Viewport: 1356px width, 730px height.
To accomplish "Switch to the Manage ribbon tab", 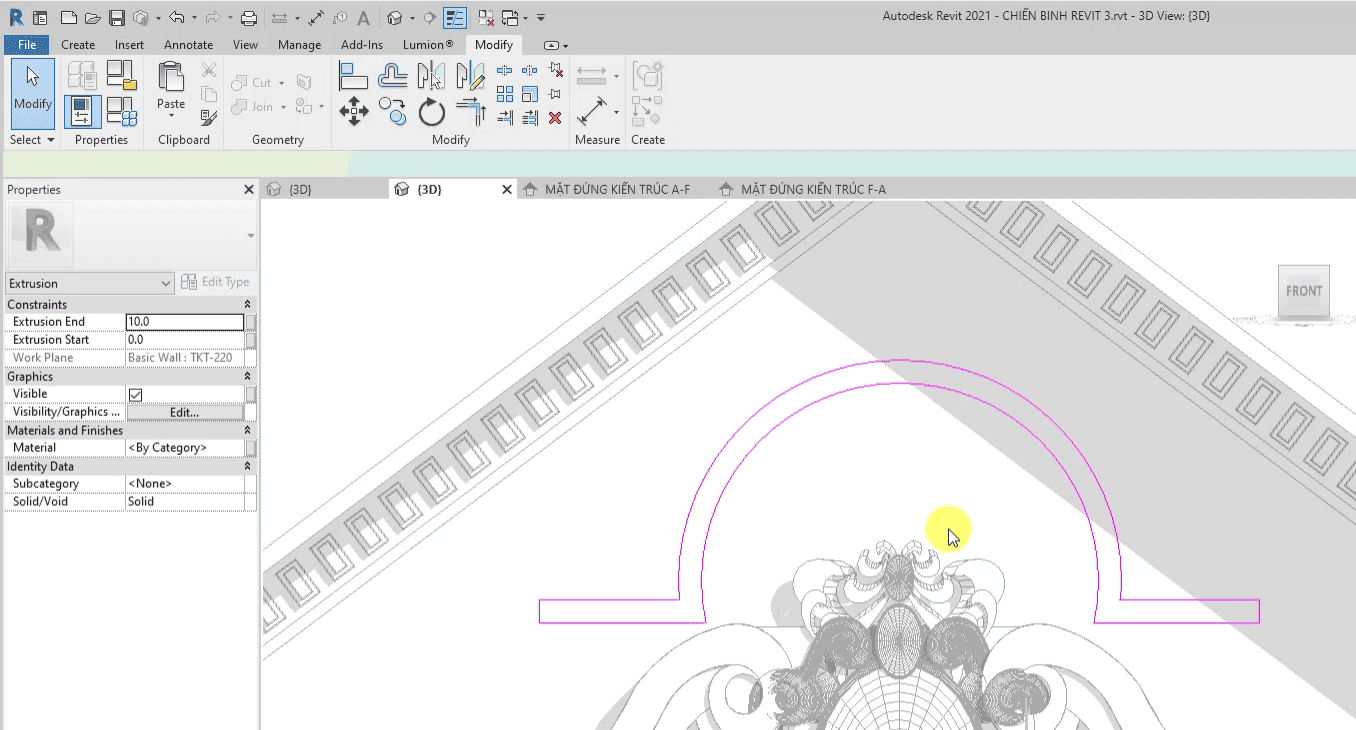I will coord(299,45).
